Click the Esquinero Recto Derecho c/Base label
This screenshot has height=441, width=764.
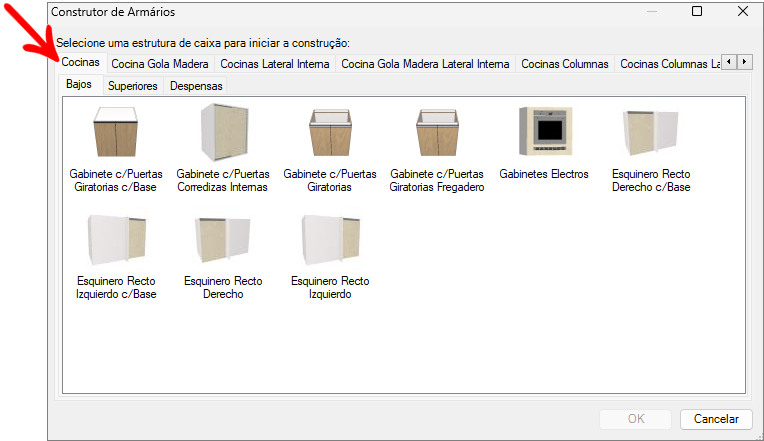pyautogui.click(x=651, y=180)
